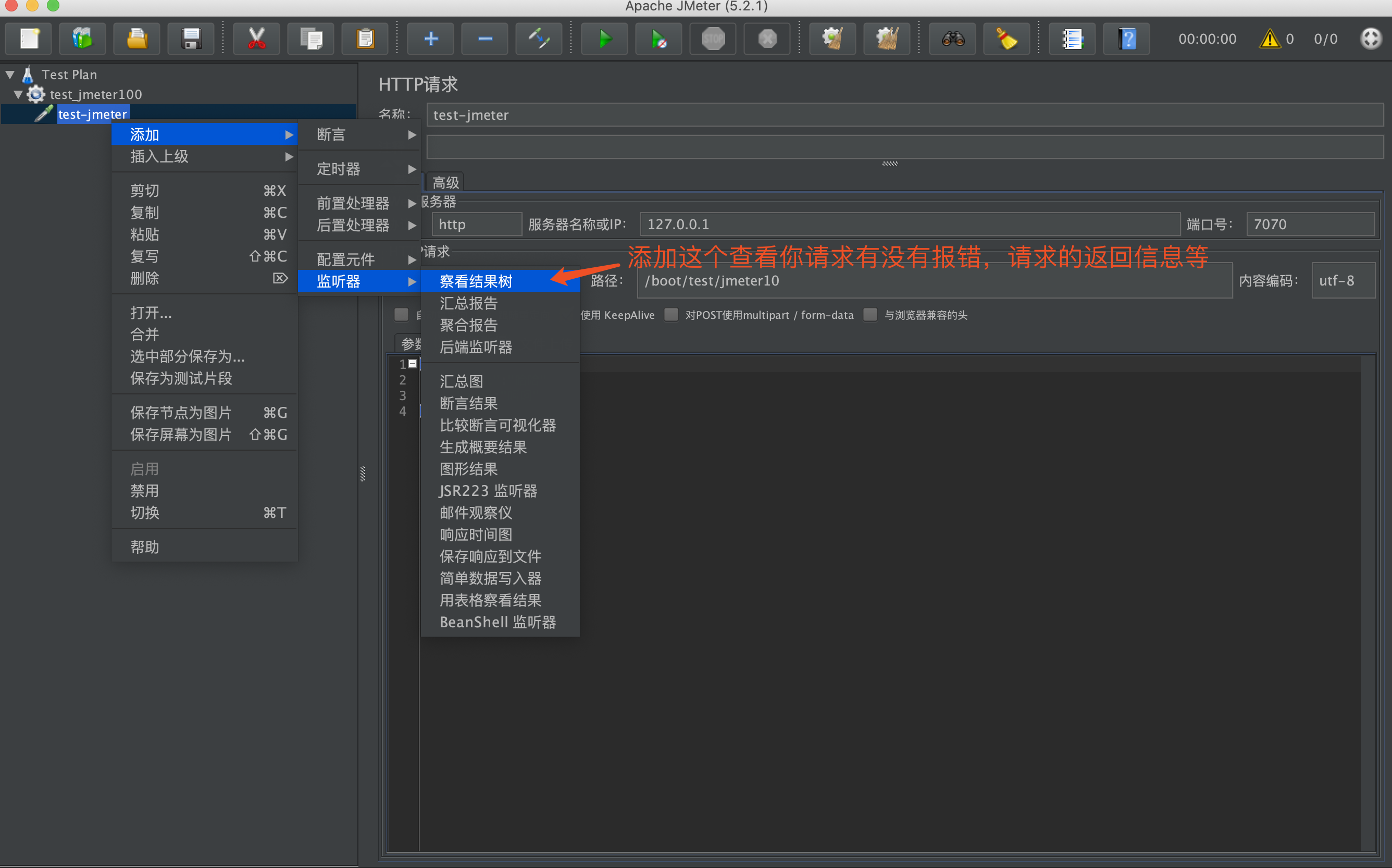Image resolution: width=1392 pixels, height=868 pixels.
Task: Clear results with single broom icon
Action: (x=833, y=39)
